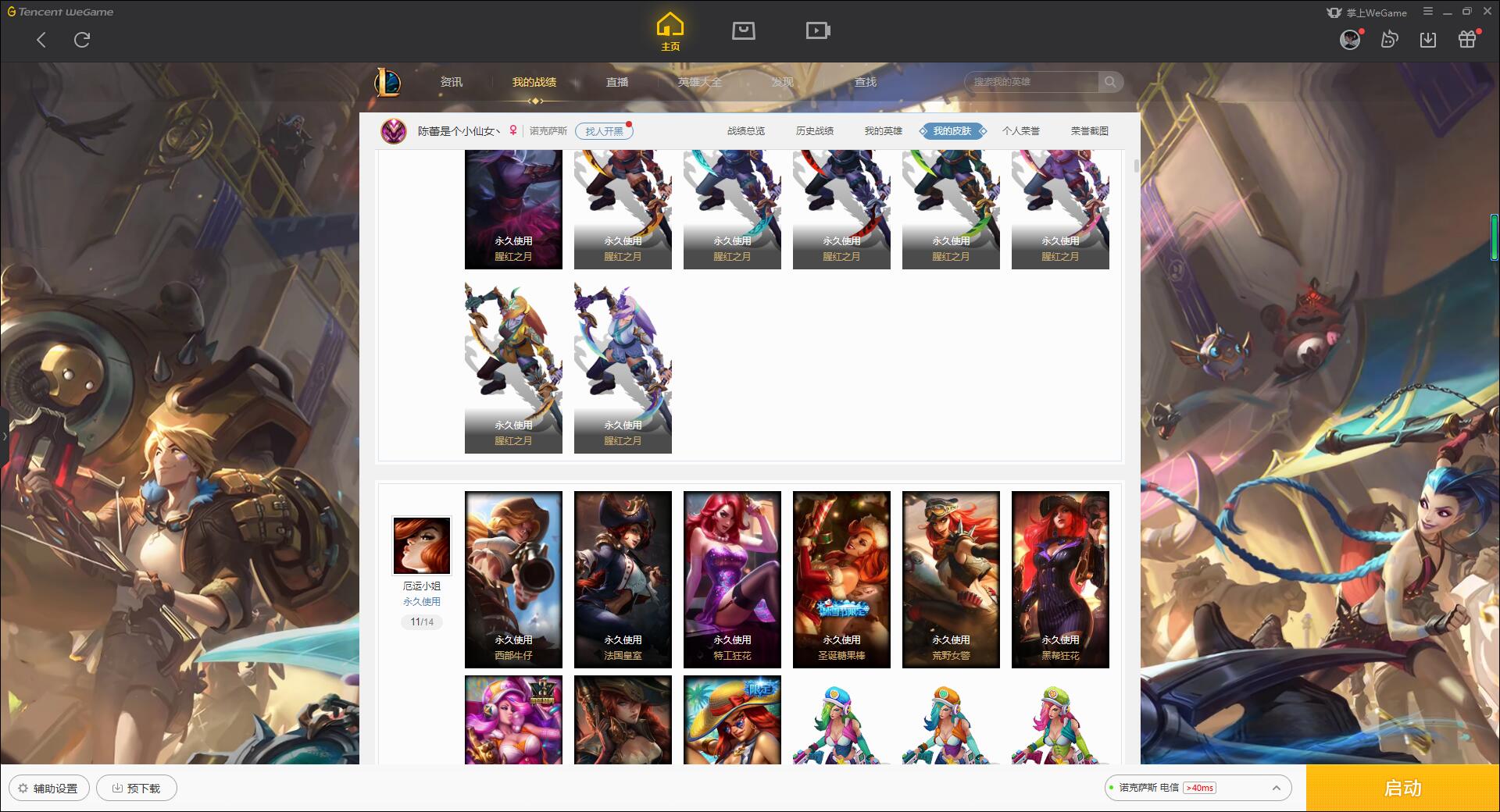1500x812 pixels.
Task: Expand the left side panel arrow
Action: pyautogui.click(x=4, y=436)
